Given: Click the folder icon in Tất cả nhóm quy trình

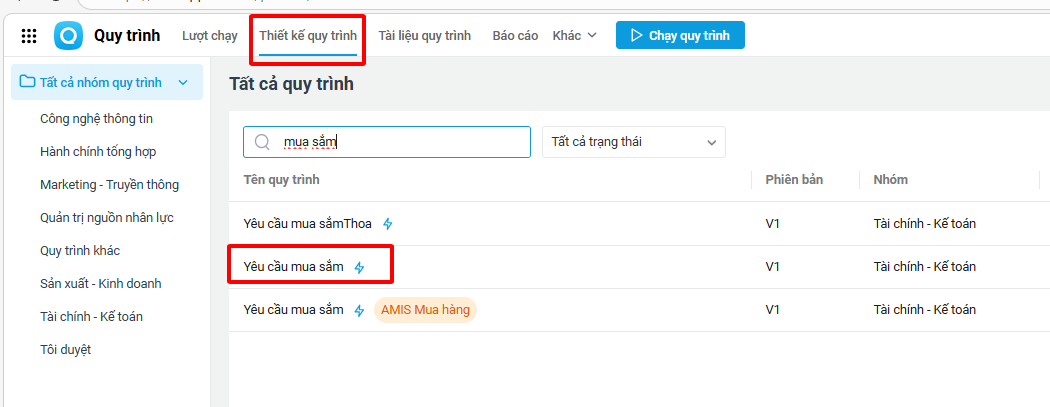Looking at the screenshot, I should pyautogui.click(x=28, y=82).
